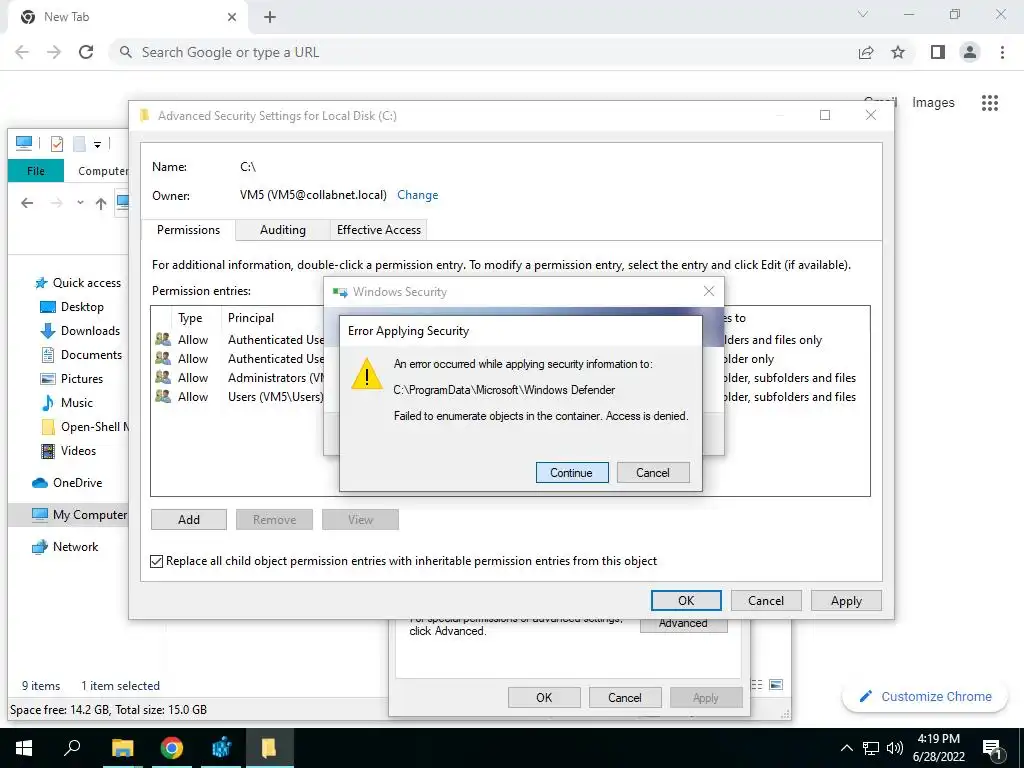Cancel the Error Applying Security dialog
1024x768 pixels.
tap(652, 472)
